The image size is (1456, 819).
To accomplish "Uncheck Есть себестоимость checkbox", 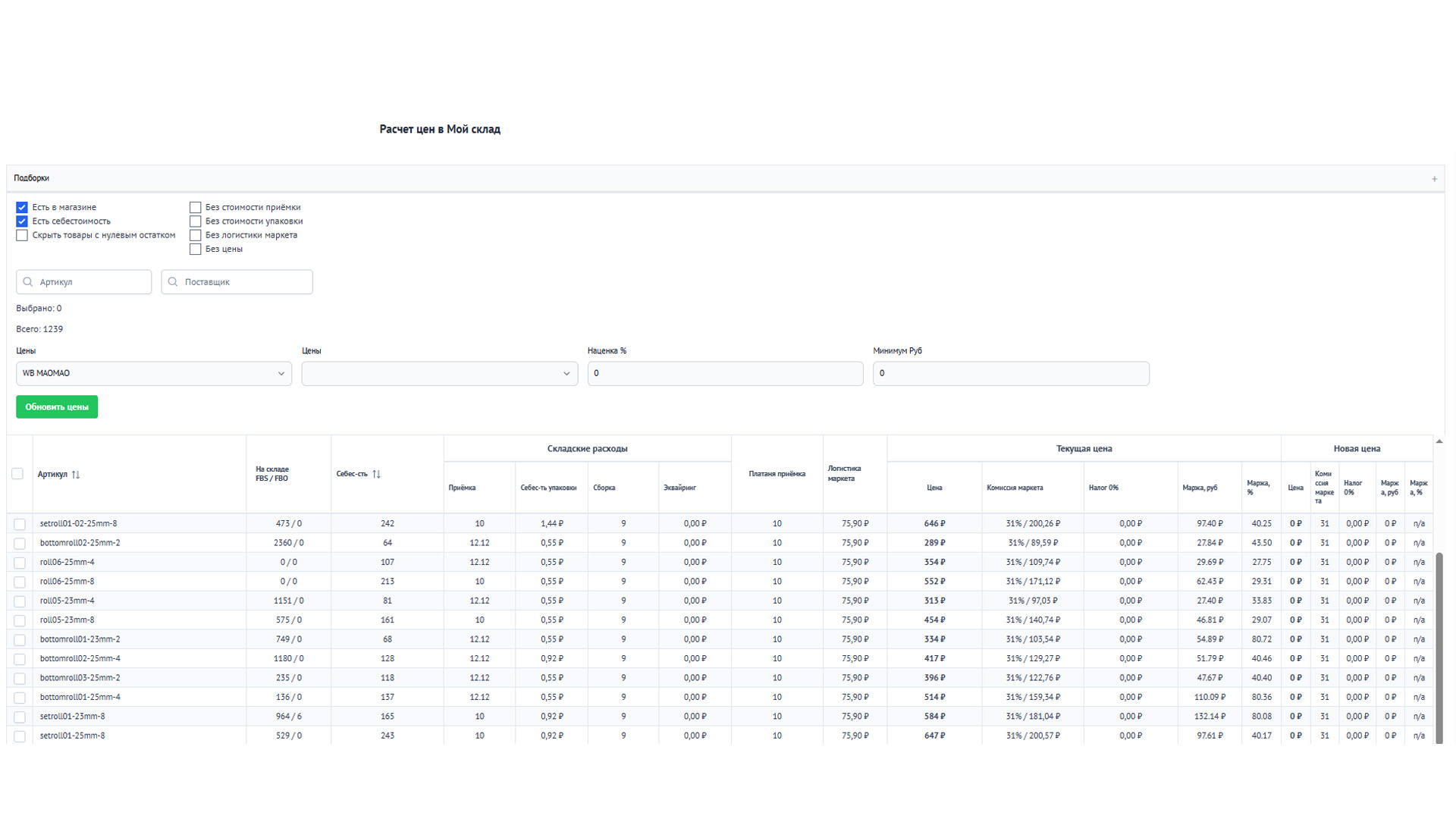I will [x=22, y=221].
